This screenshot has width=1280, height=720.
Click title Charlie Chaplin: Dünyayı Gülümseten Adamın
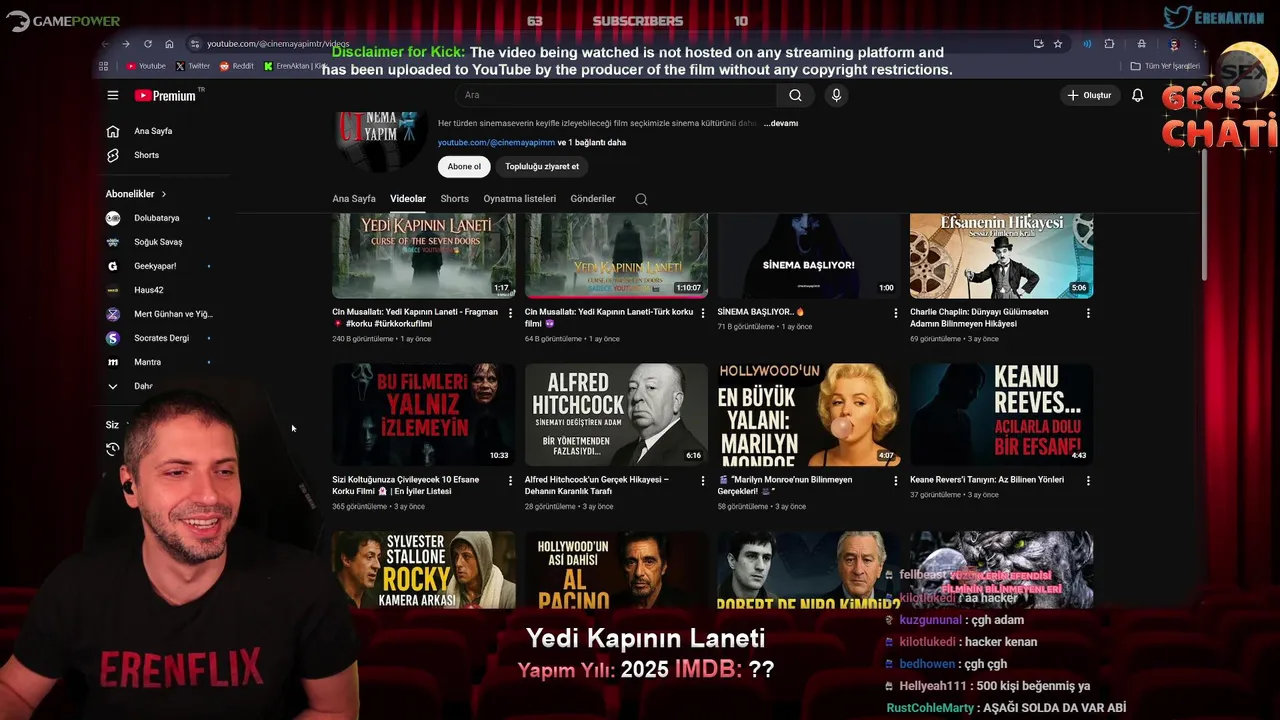[x=979, y=318]
